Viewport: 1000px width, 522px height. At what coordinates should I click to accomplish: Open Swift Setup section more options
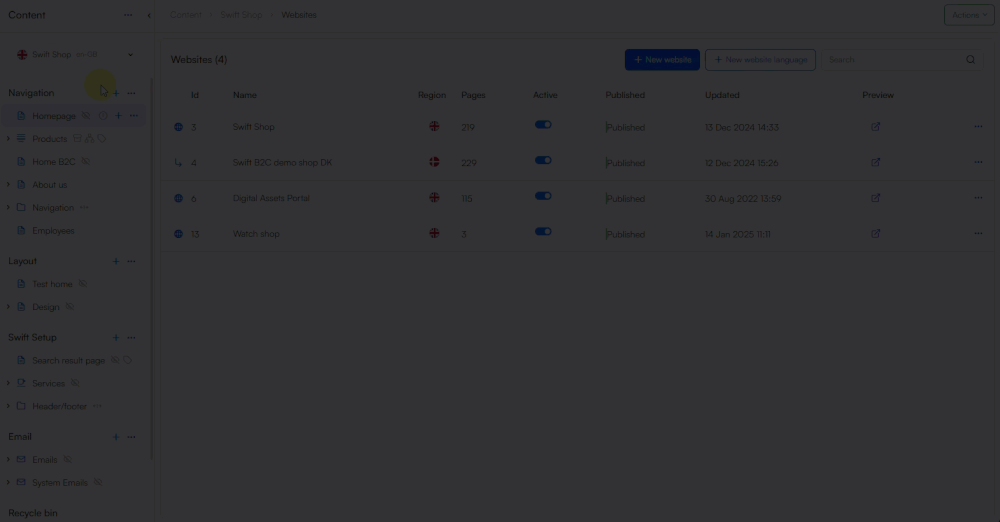point(131,338)
